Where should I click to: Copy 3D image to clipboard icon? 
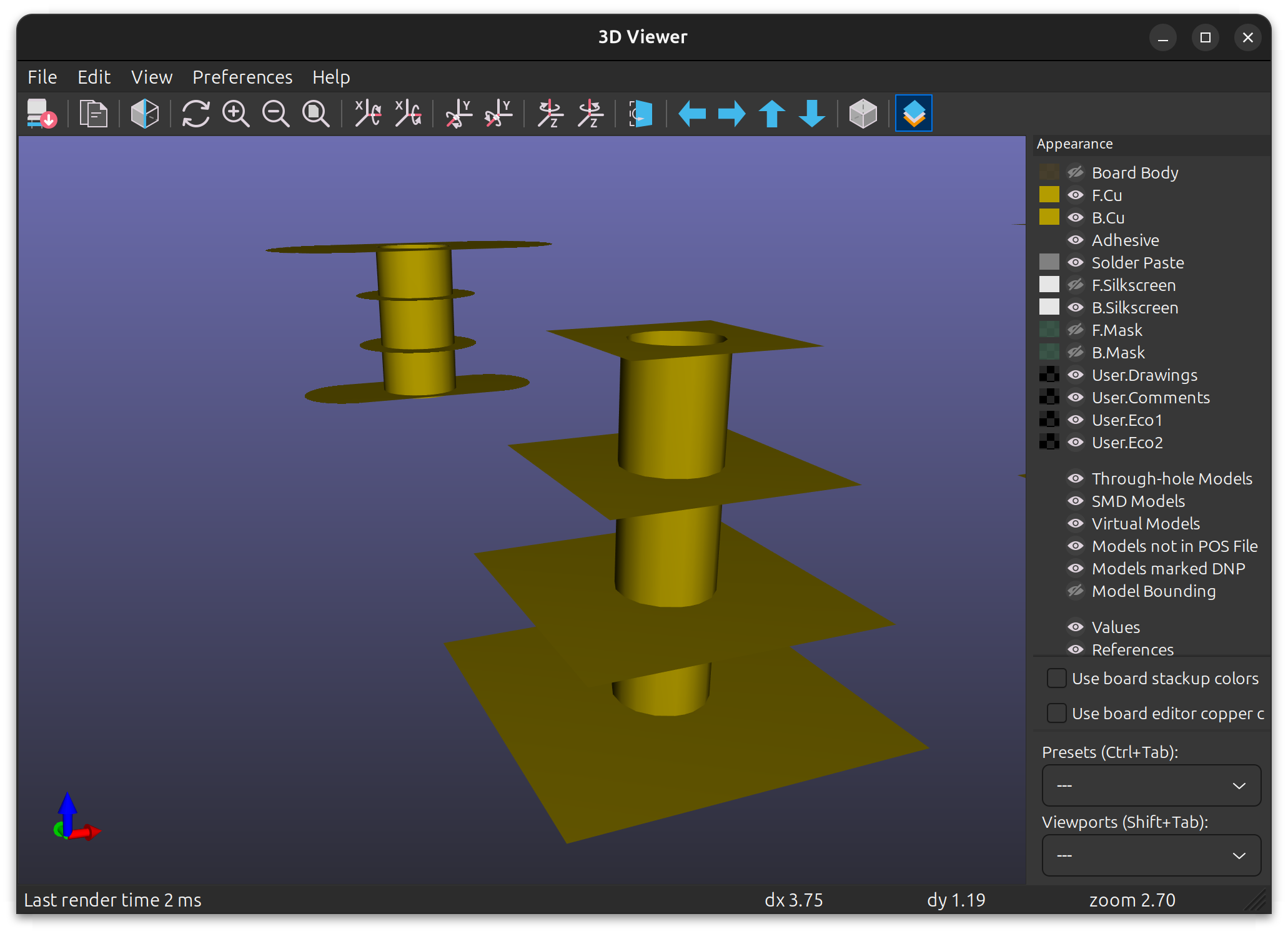click(x=94, y=114)
